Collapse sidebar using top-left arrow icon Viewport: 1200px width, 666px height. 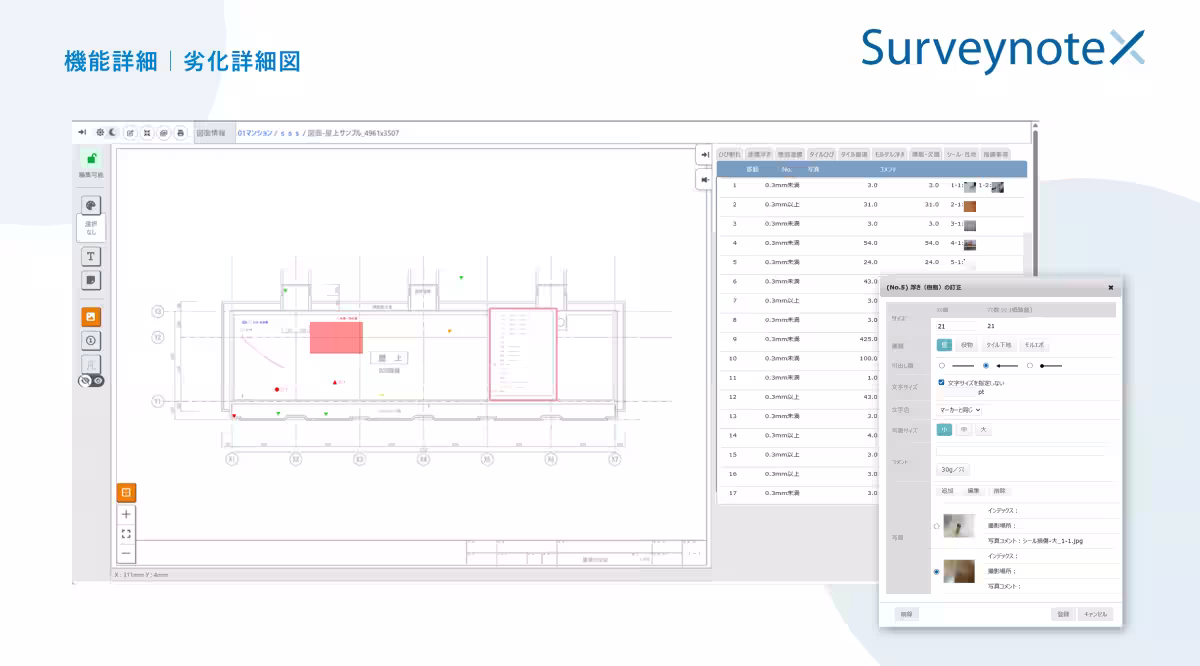coord(82,132)
